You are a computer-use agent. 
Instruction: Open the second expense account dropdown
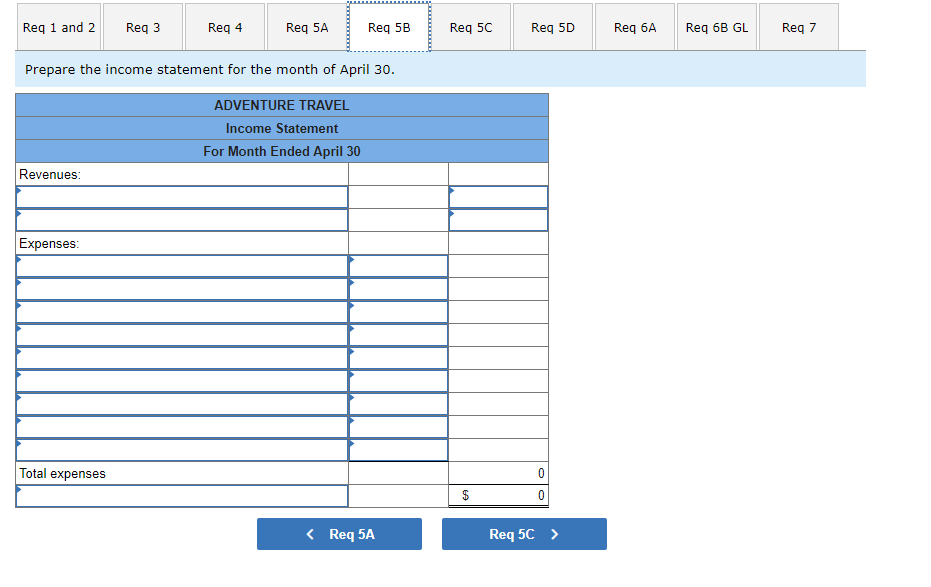[x=181, y=289]
